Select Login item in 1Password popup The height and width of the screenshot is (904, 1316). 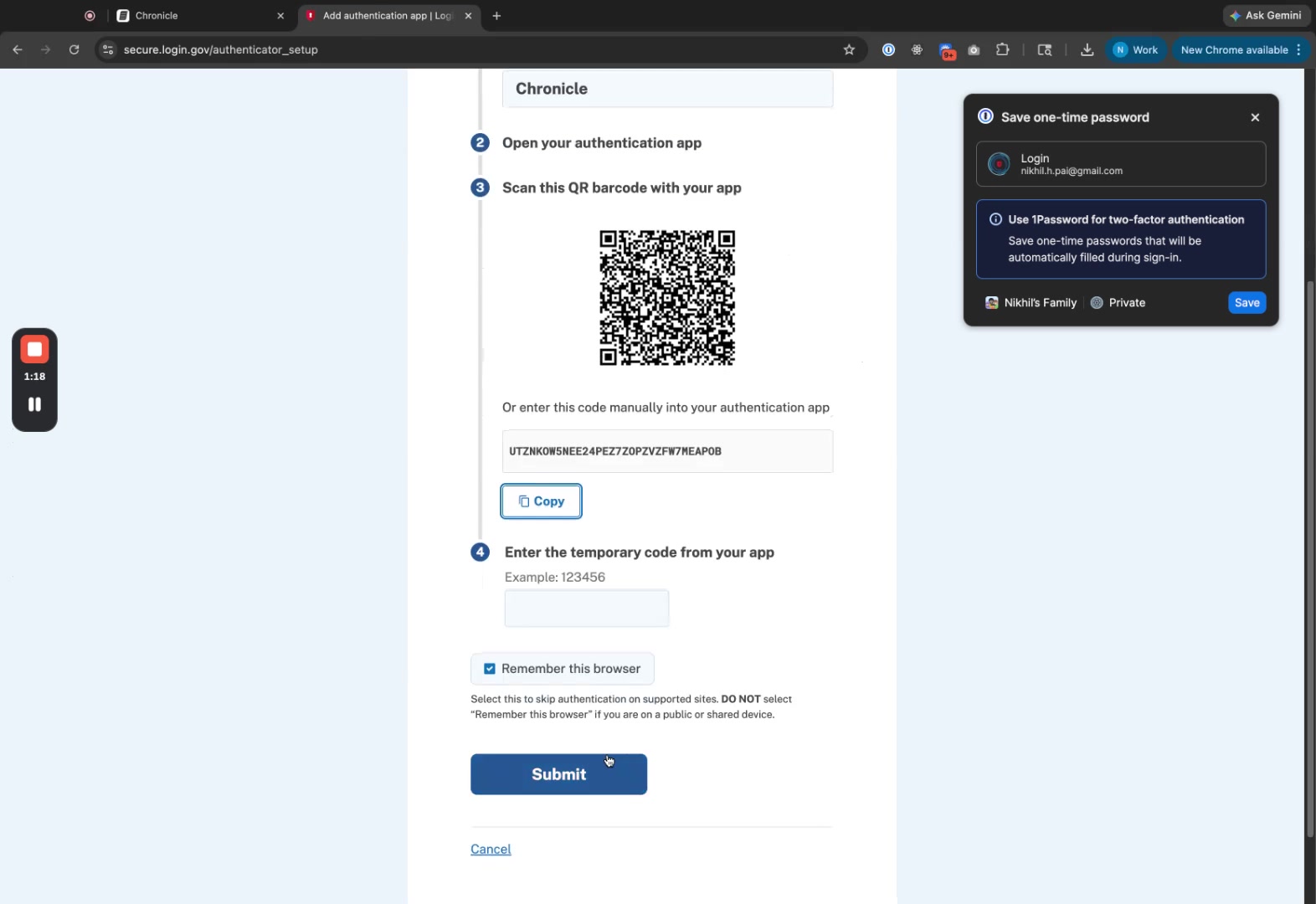click(x=1120, y=164)
